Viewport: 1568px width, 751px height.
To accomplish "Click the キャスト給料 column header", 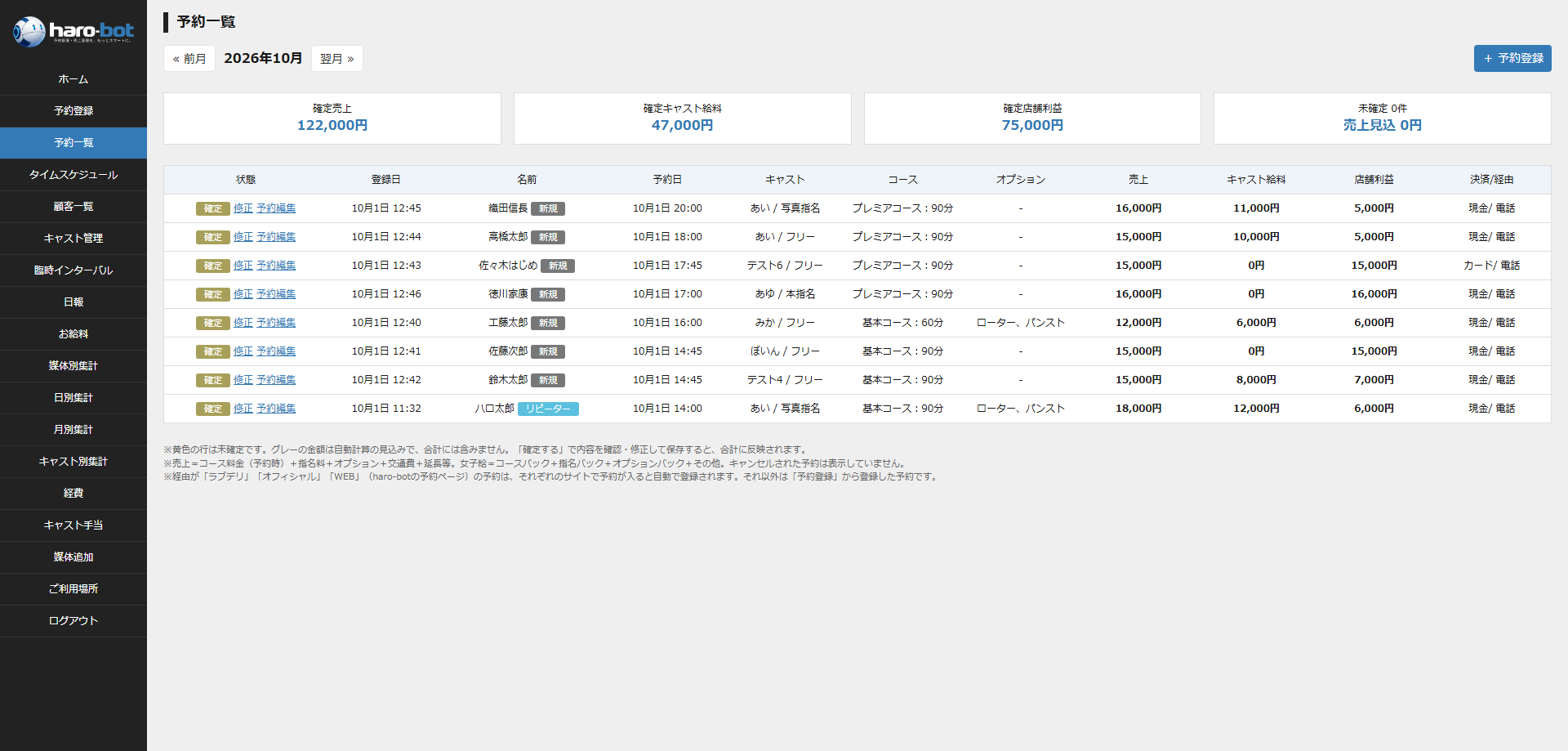I will coord(1256,180).
